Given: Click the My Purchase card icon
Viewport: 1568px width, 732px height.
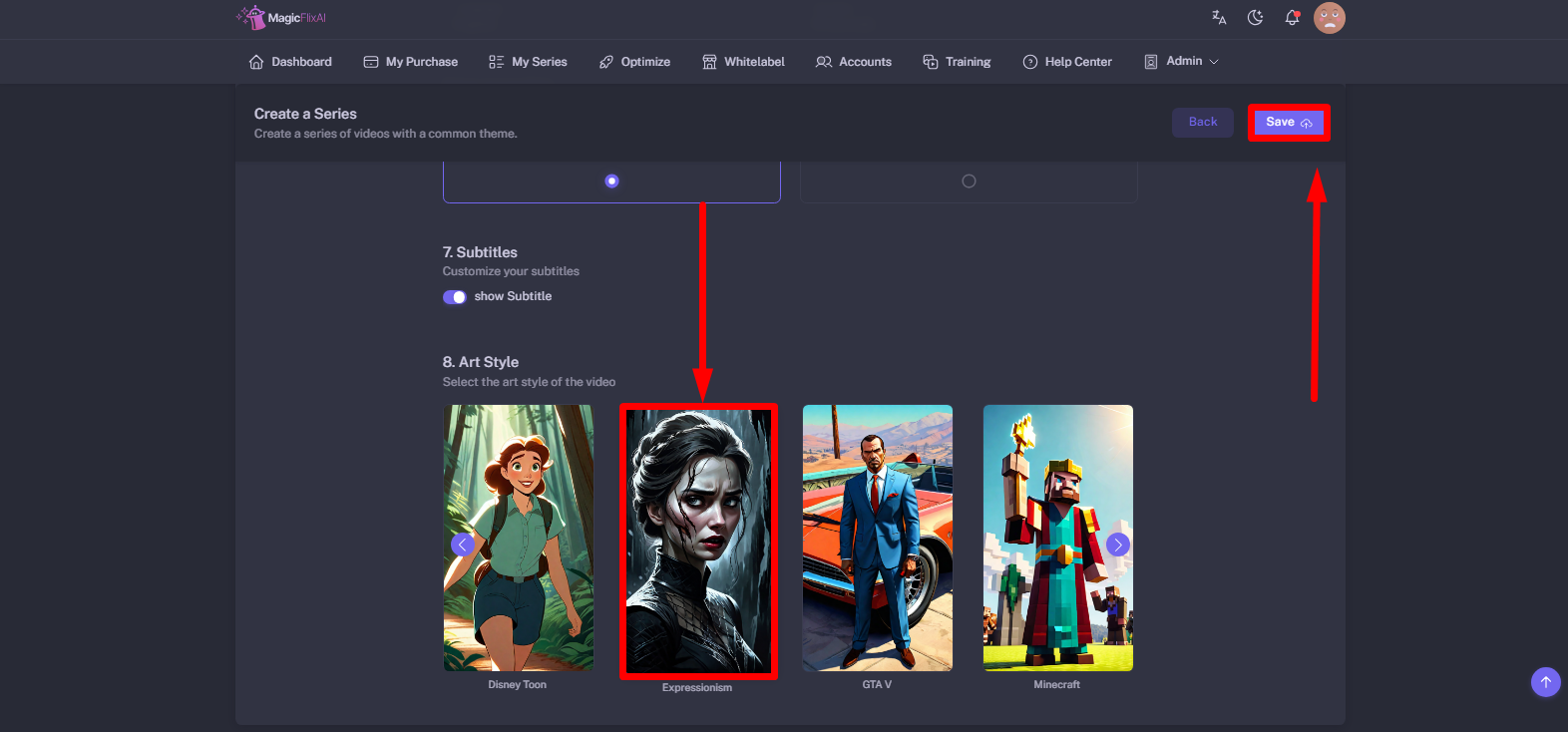Looking at the screenshot, I should [x=371, y=62].
